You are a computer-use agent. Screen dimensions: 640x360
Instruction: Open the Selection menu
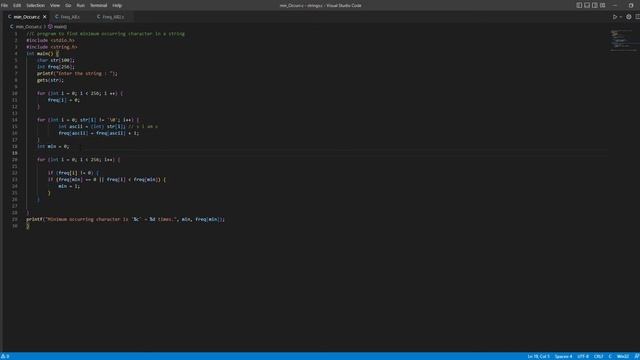[36, 5]
